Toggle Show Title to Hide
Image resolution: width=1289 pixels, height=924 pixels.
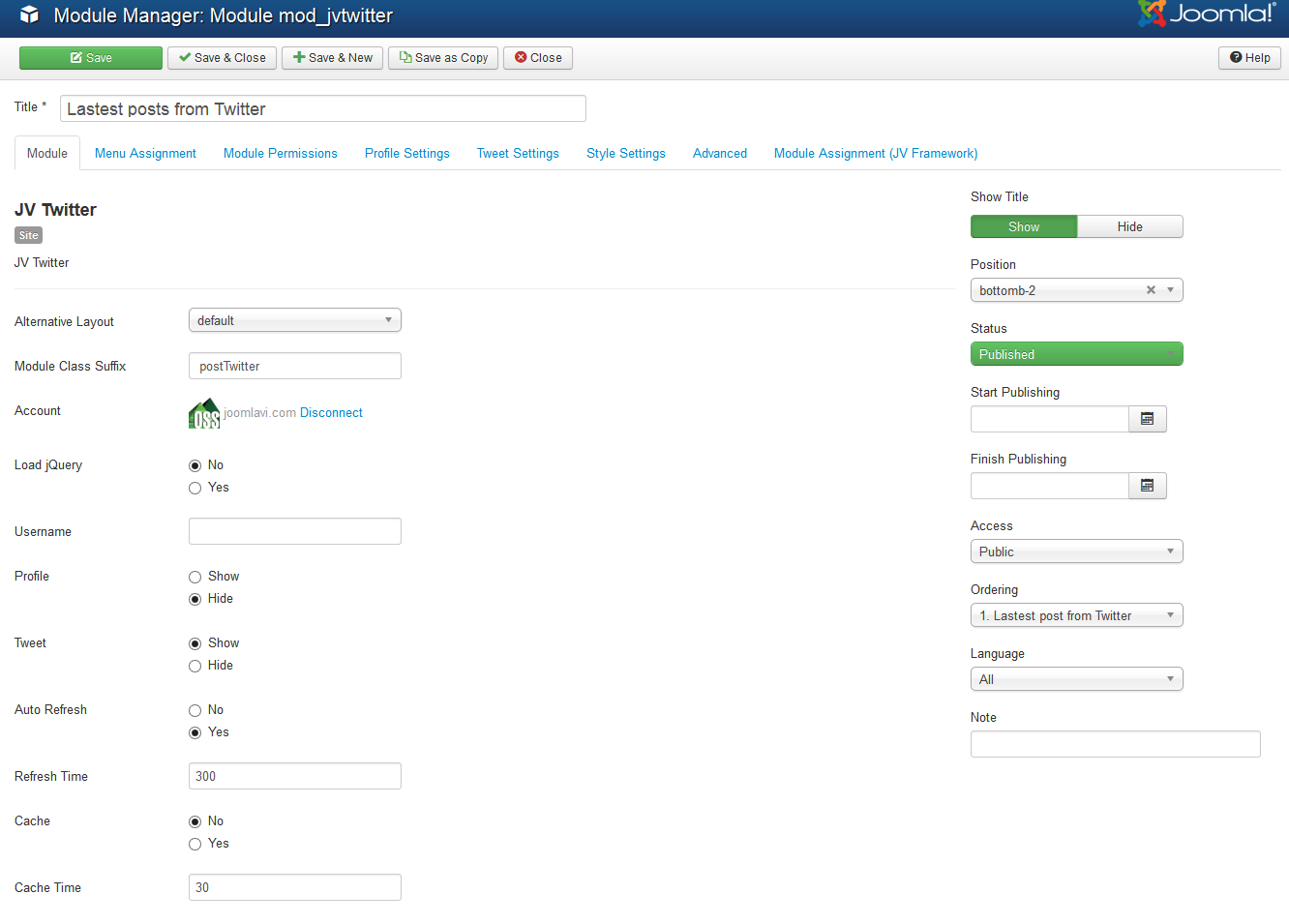pyautogui.click(x=1130, y=226)
